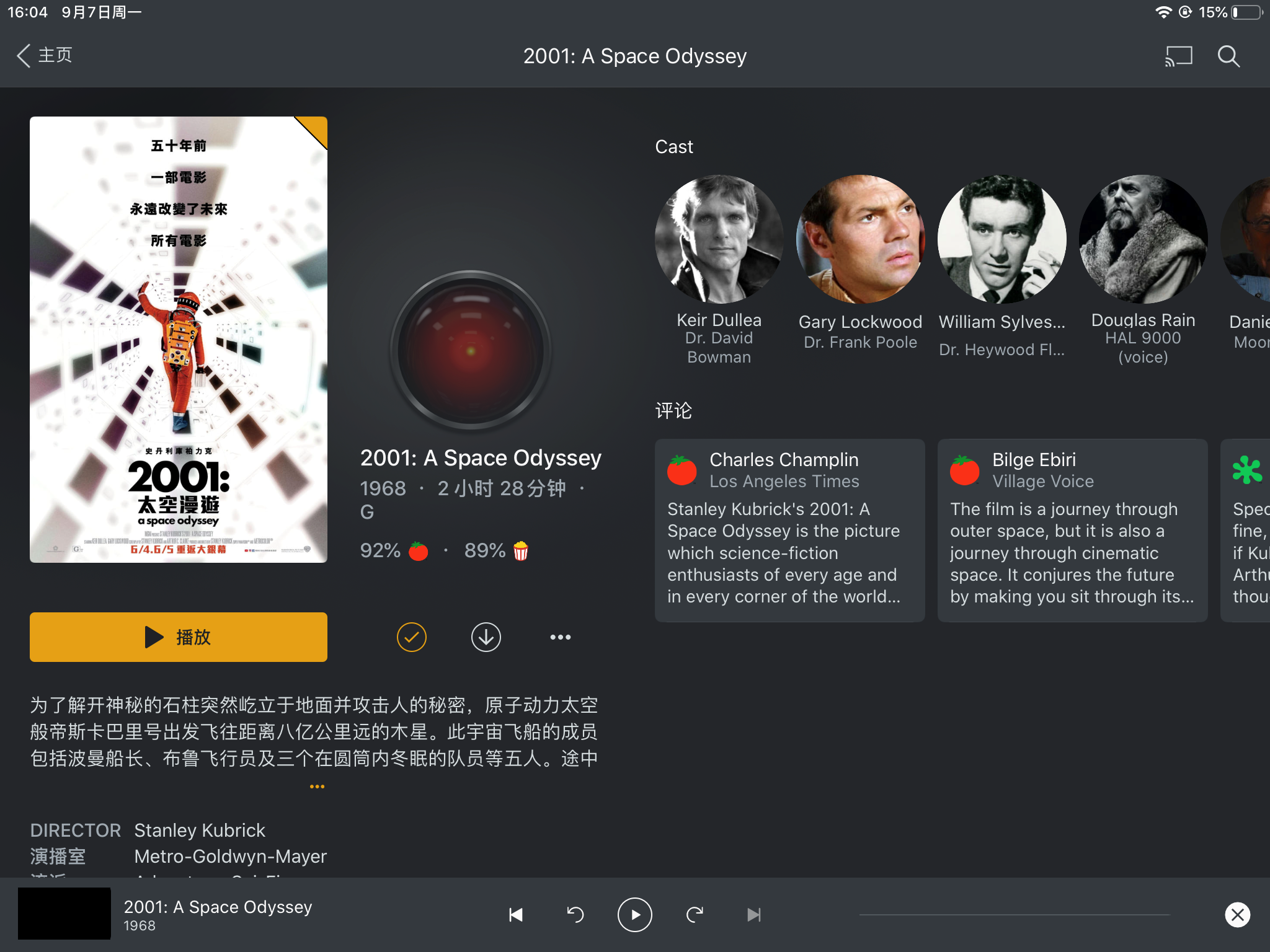Open Charles Champlin's review card
Screen dimensions: 1270x952
click(x=789, y=531)
